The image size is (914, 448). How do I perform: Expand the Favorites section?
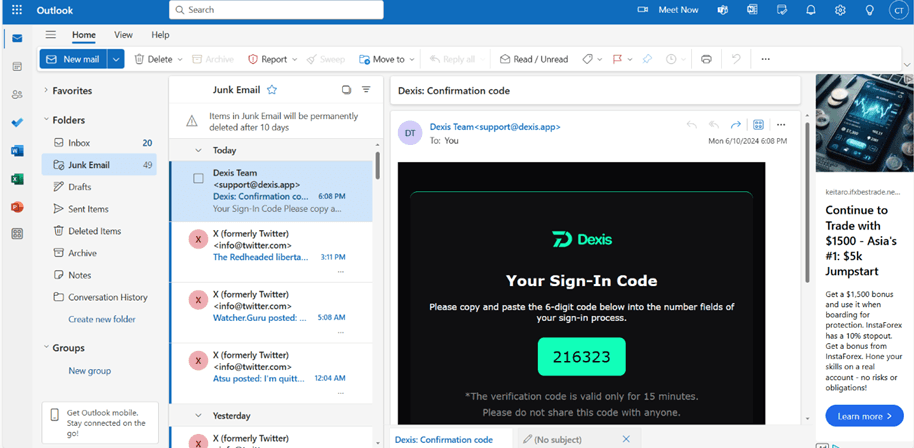[46, 90]
